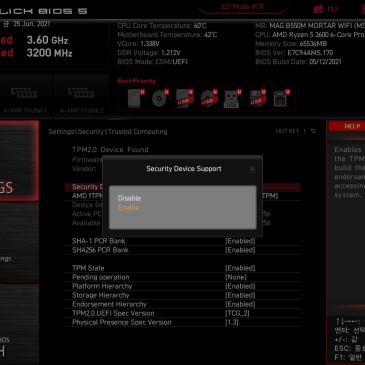The width and height of the screenshot is (365, 365).
Task: Close the Security Device Support dialog
Action: click(252, 169)
